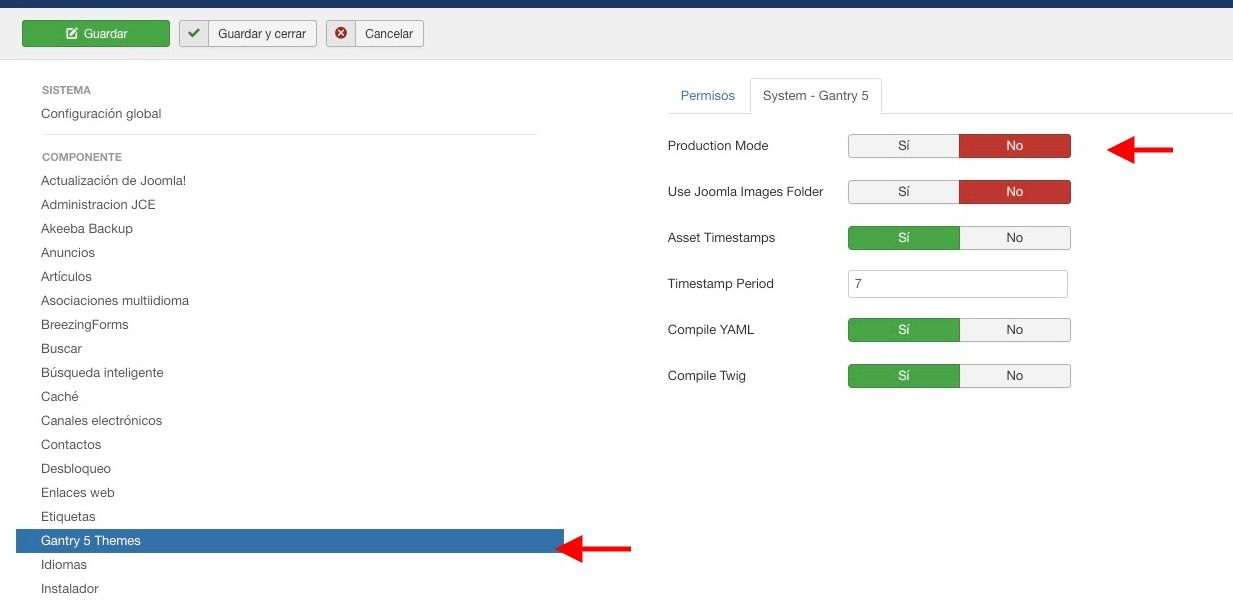Select the highlighted Gantry 5 Themes entry

point(290,541)
